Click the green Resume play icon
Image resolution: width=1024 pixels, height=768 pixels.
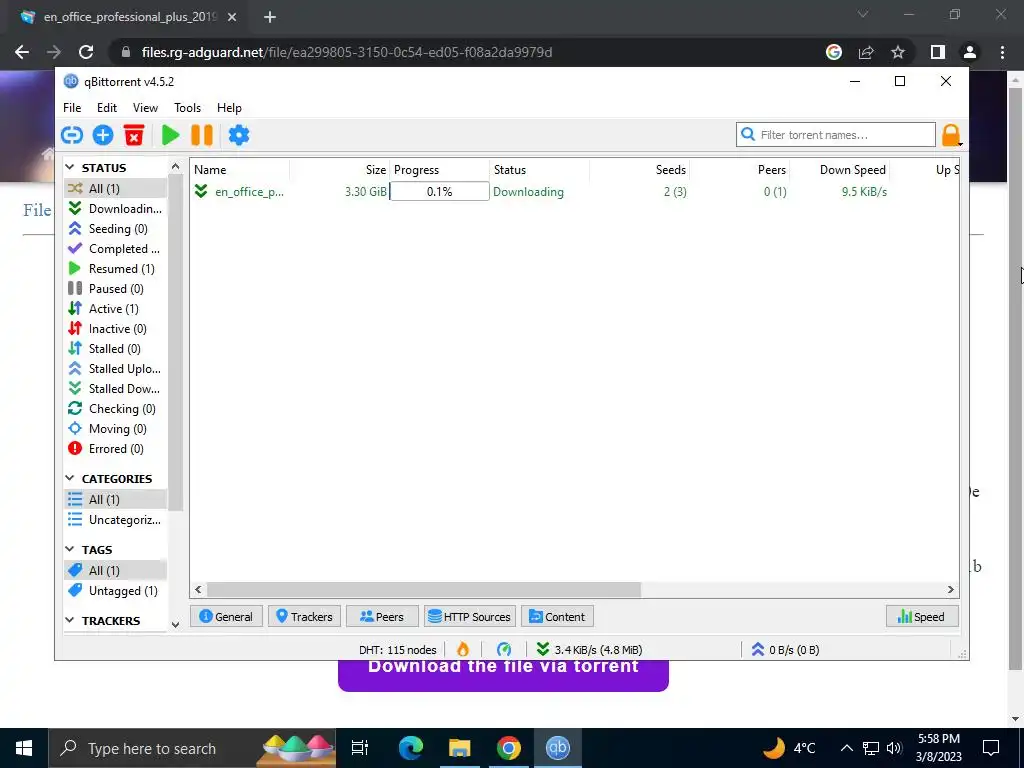[170, 135]
